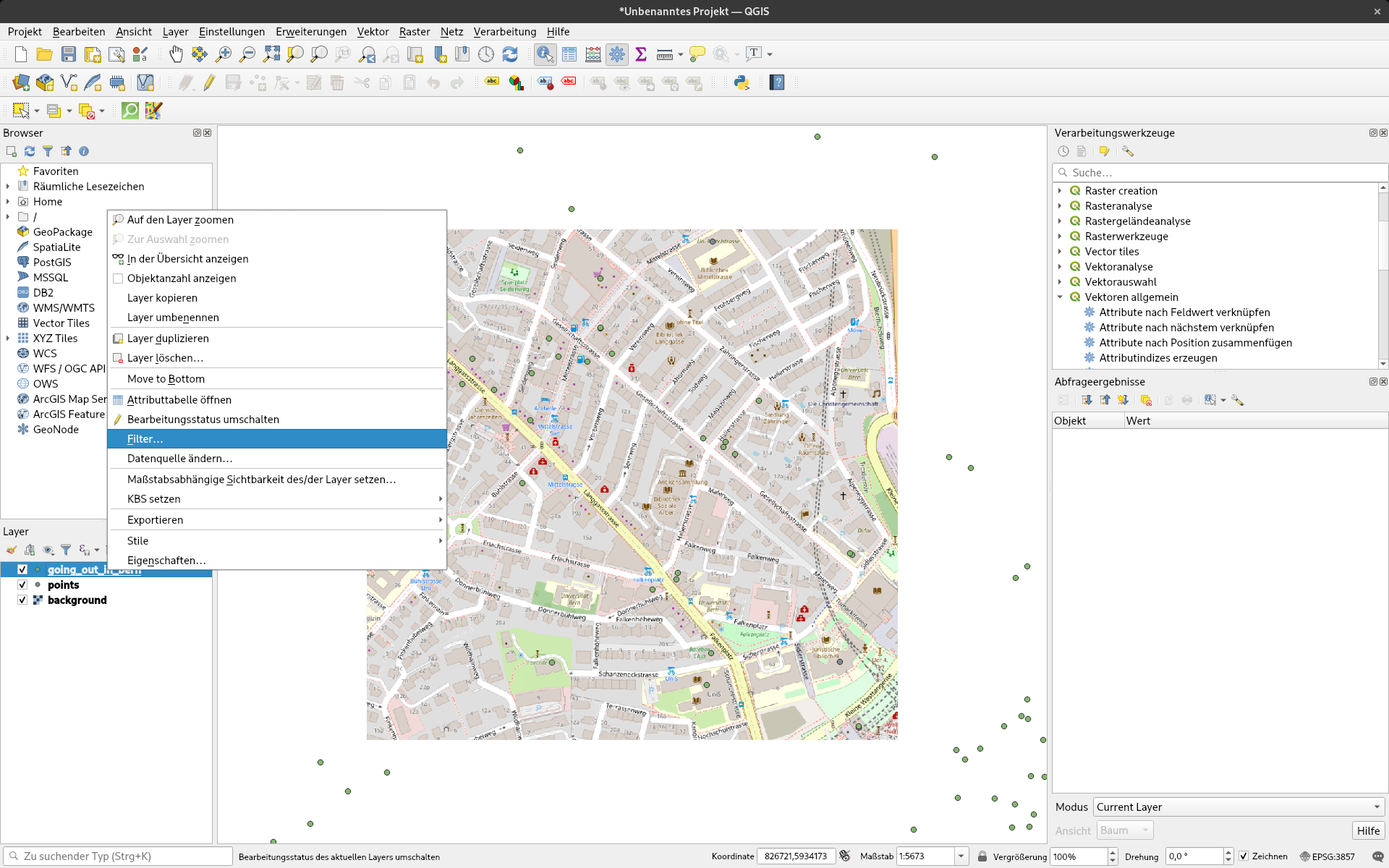Screen dimensions: 1389x868
Task: Expand the Vektoranalyse toolbox group
Action: (x=1060, y=266)
